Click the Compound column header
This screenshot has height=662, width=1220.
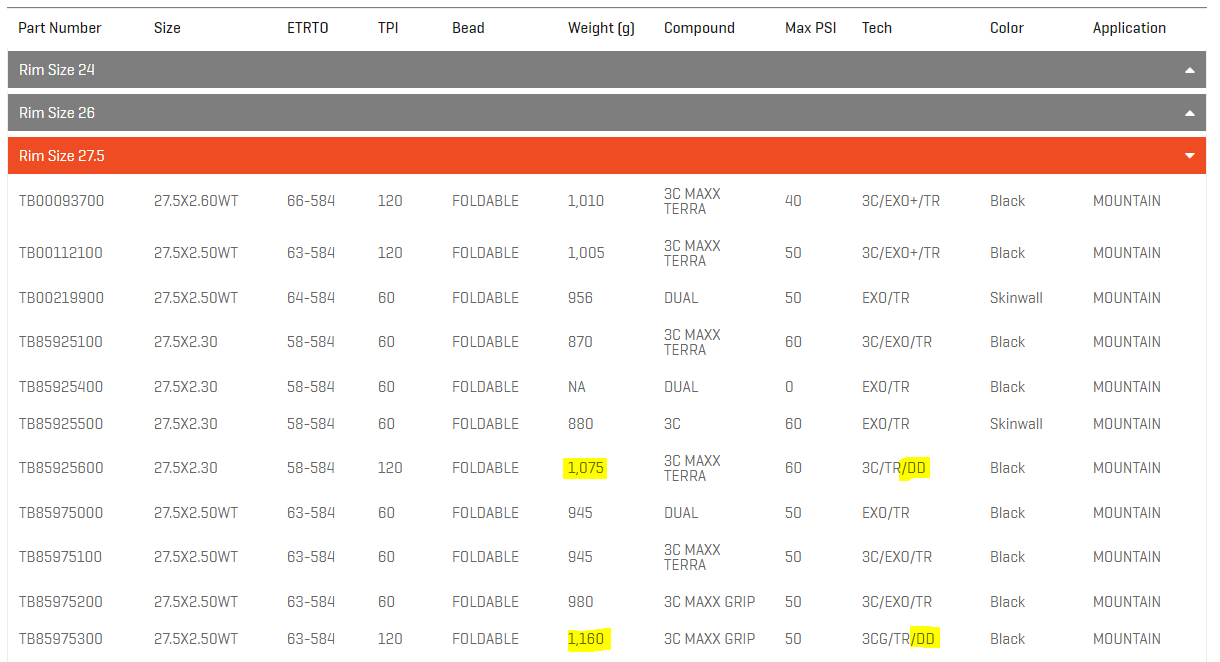pyautogui.click(x=699, y=28)
